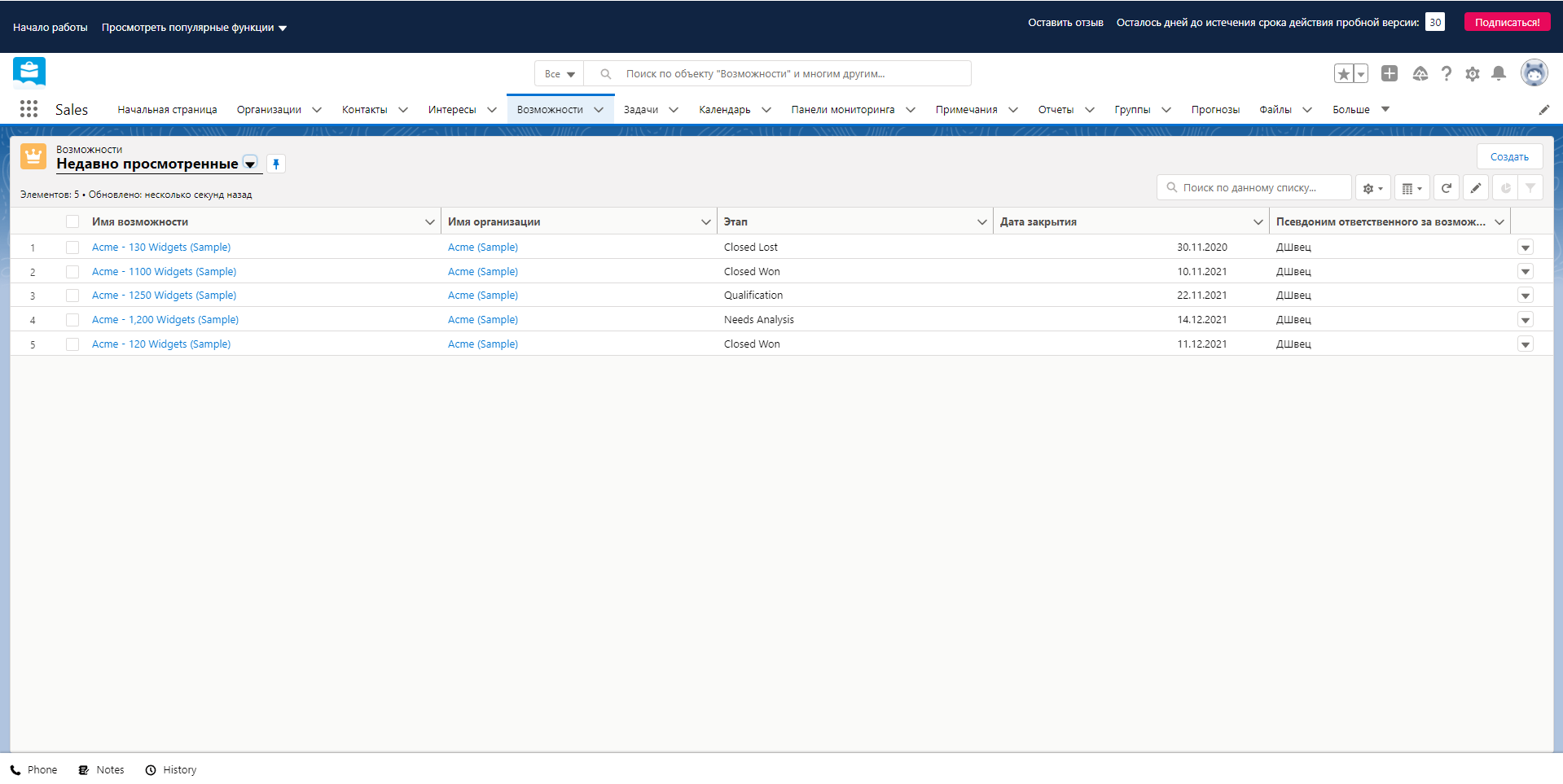Open row actions for Acme - 1,200 Widgets
1563x784 pixels.
pyautogui.click(x=1526, y=320)
